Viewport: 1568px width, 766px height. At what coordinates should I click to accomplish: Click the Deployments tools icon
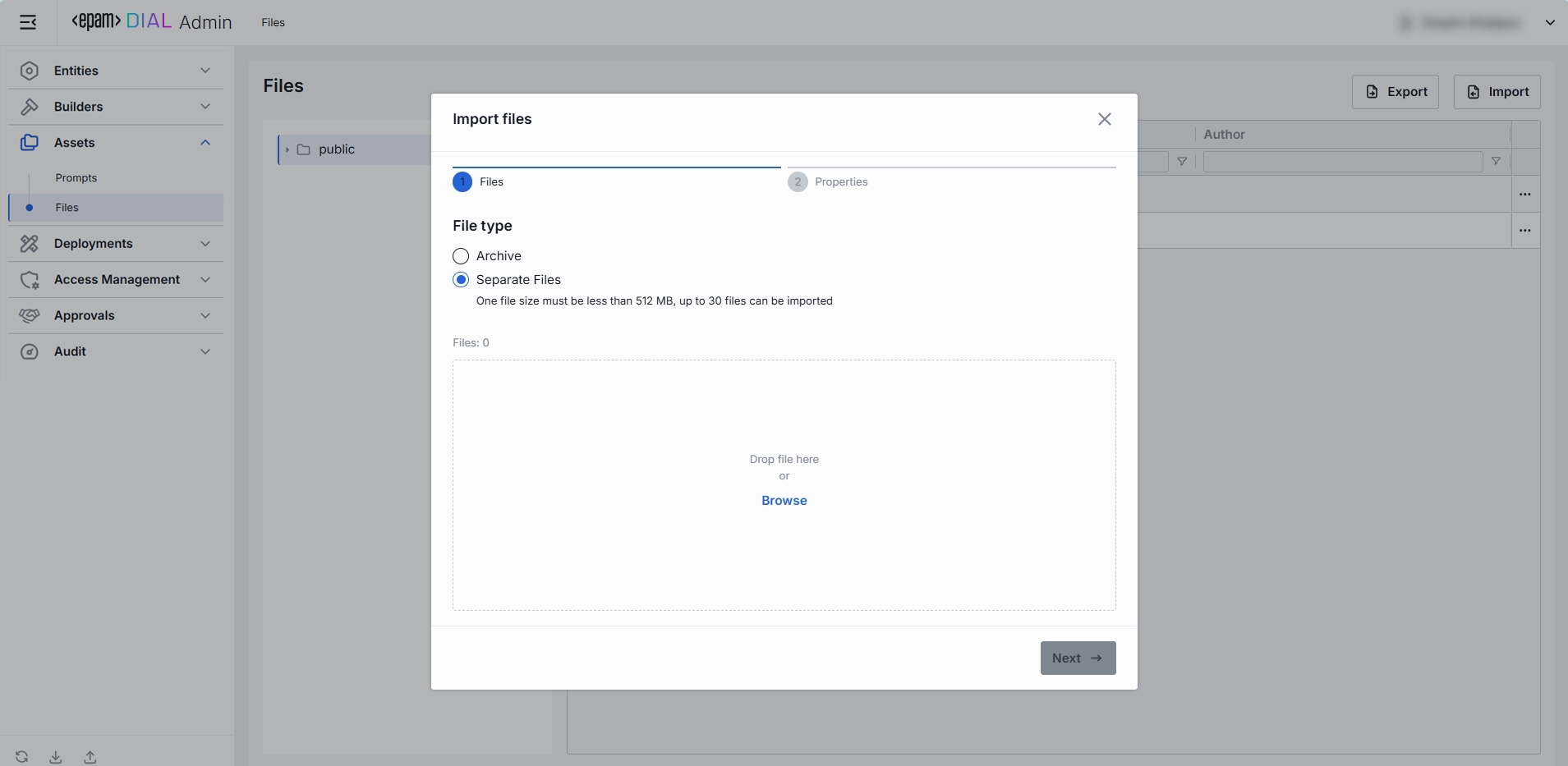pyautogui.click(x=30, y=244)
